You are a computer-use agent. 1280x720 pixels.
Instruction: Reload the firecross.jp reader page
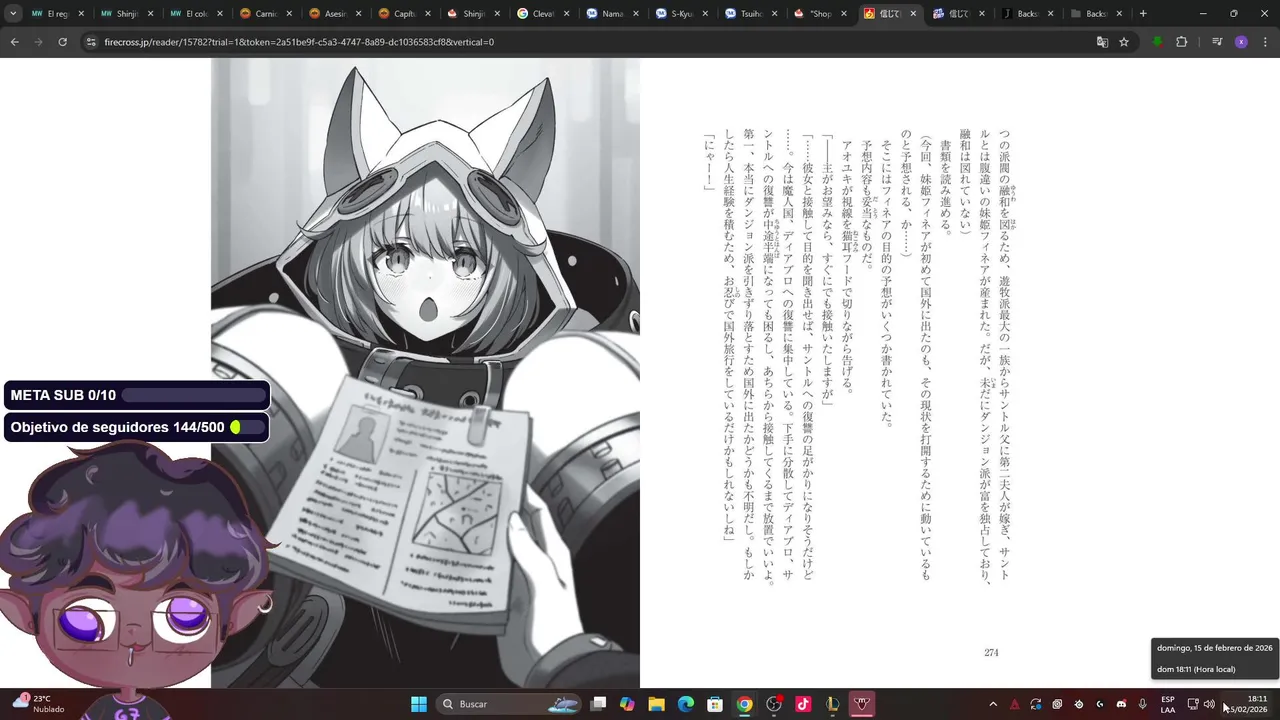coord(62,42)
